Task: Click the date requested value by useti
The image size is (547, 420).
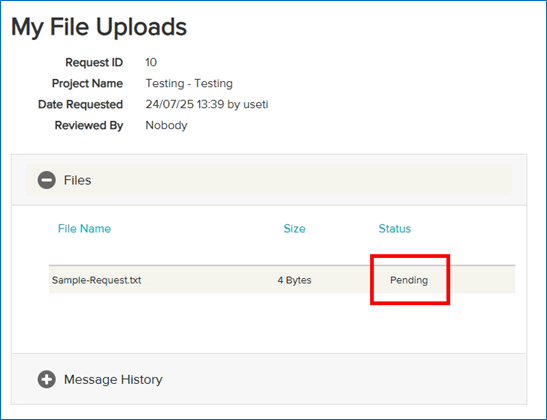Action: (207, 104)
